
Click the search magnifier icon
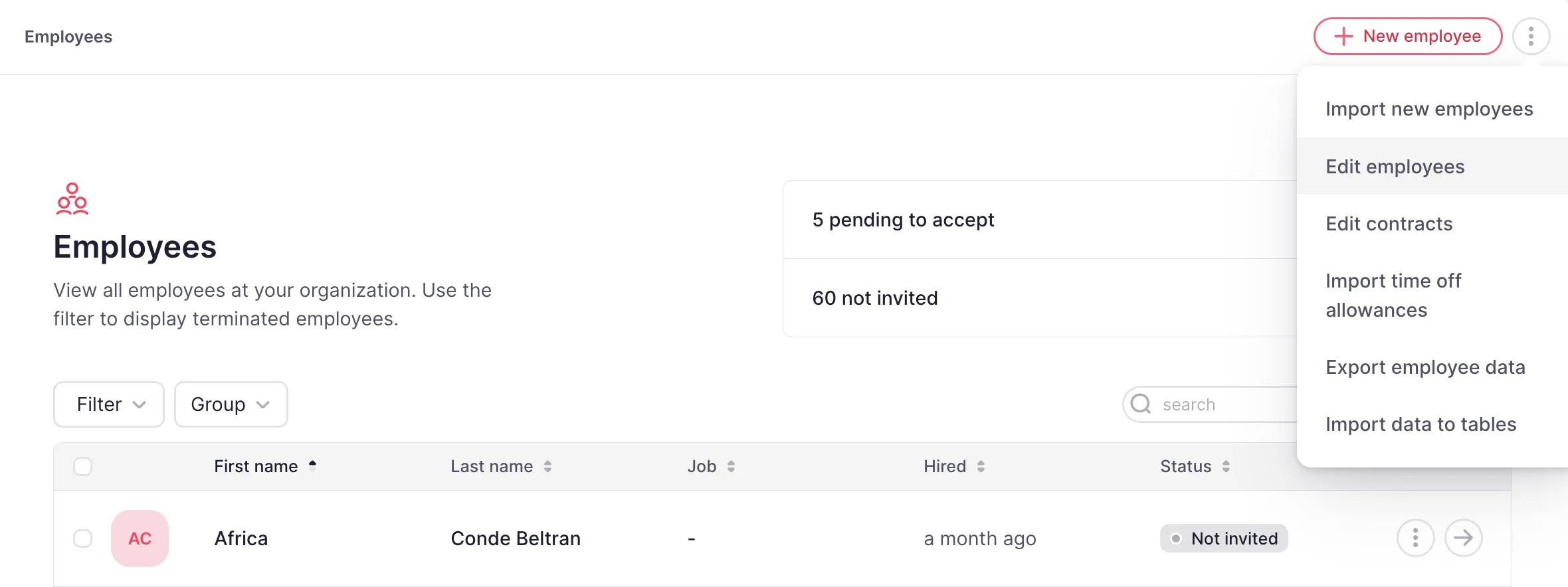(x=1141, y=404)
